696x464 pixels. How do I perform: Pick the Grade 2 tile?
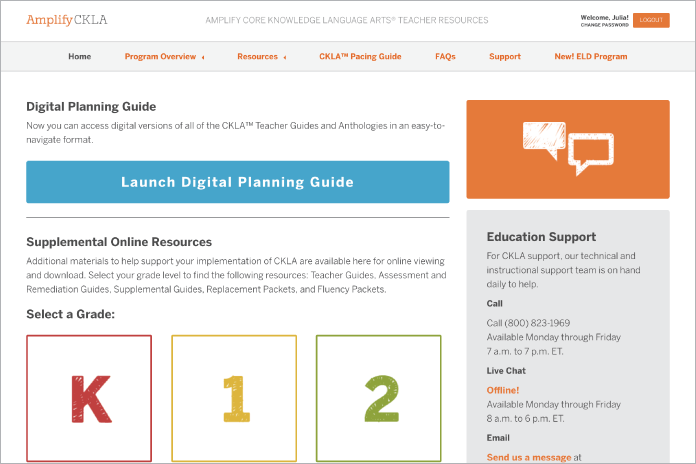[379, 398]
